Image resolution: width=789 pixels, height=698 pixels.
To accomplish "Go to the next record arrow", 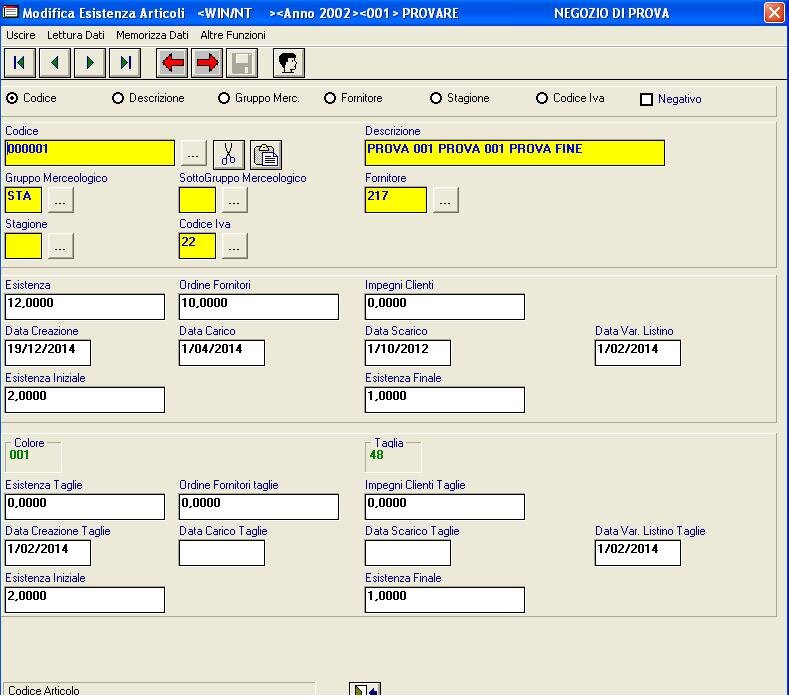I will coord(90,63).
